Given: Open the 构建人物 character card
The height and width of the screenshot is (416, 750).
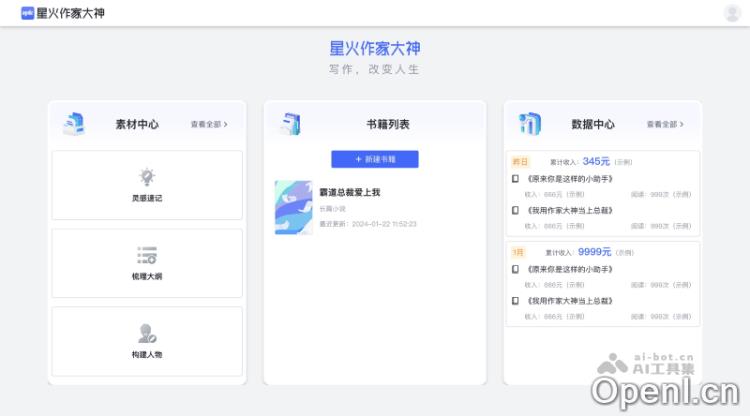Looking at the screenshot, I should [147, 341].
